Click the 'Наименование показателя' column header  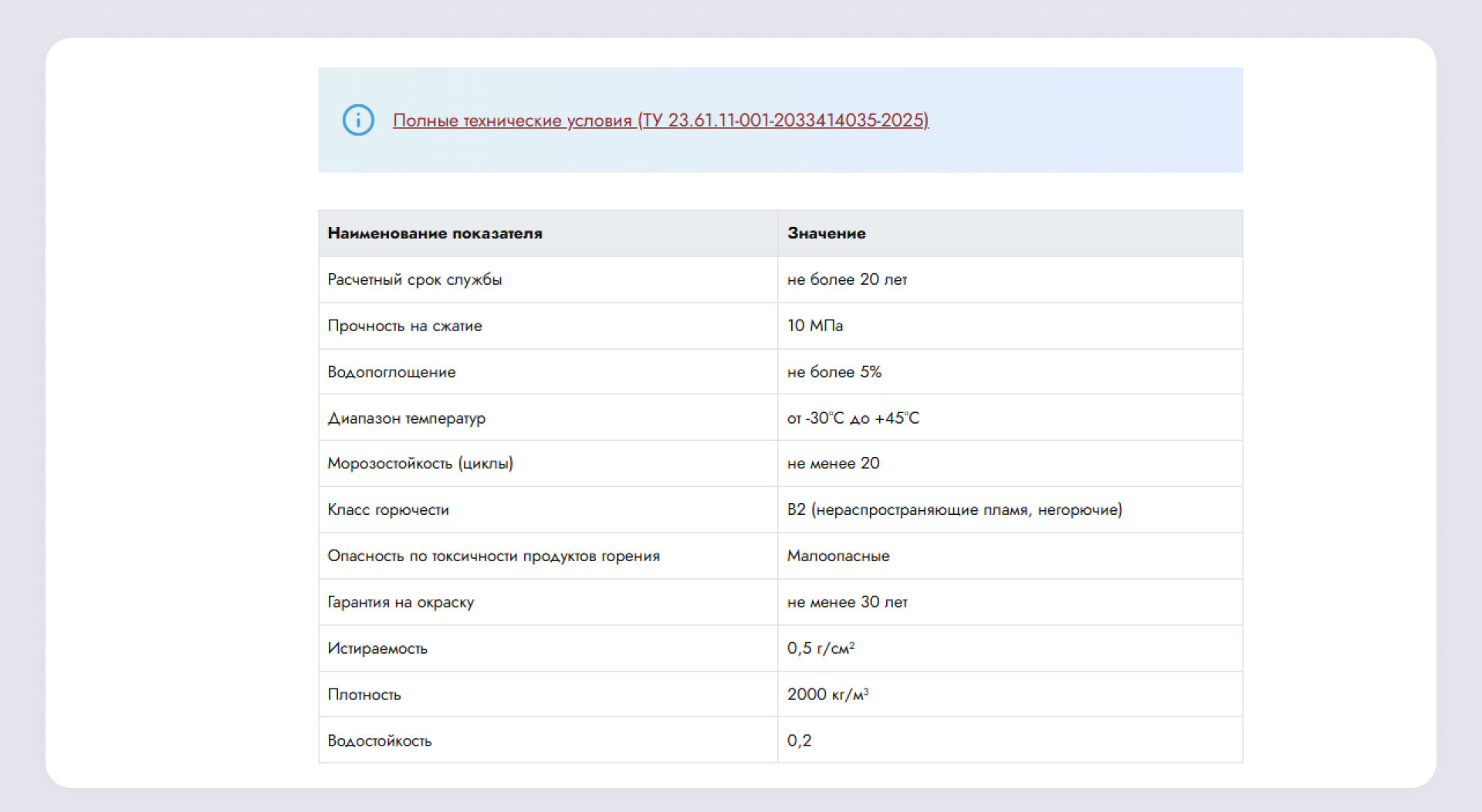pyautogui.click(x=435, y=233)
